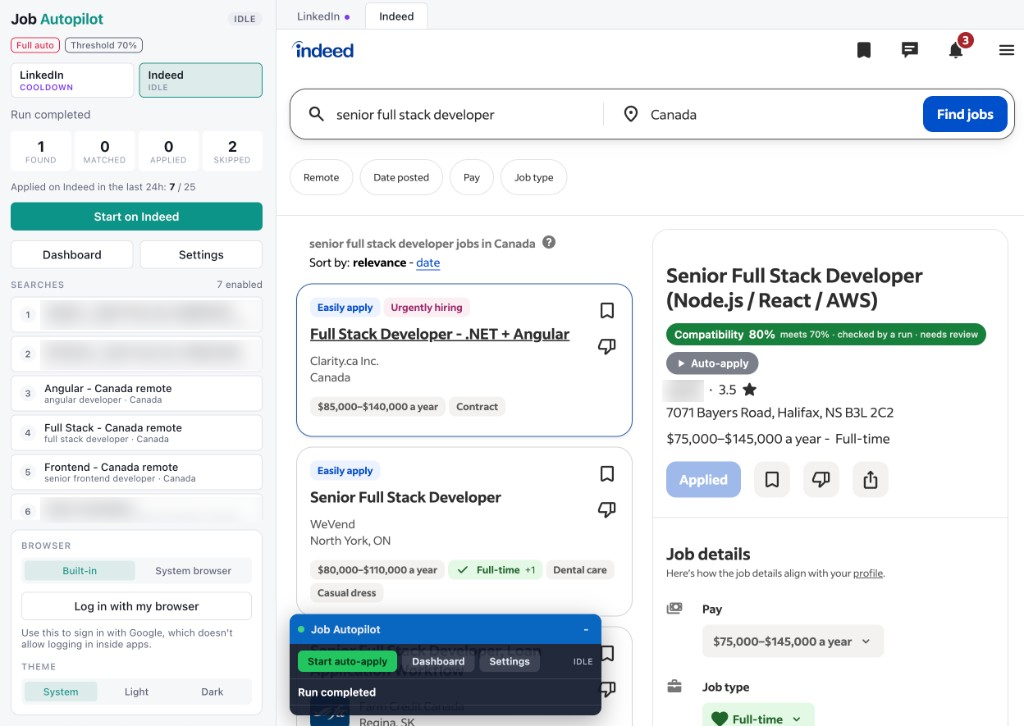Open the sidebar Dashboard button

click(72, 255)
